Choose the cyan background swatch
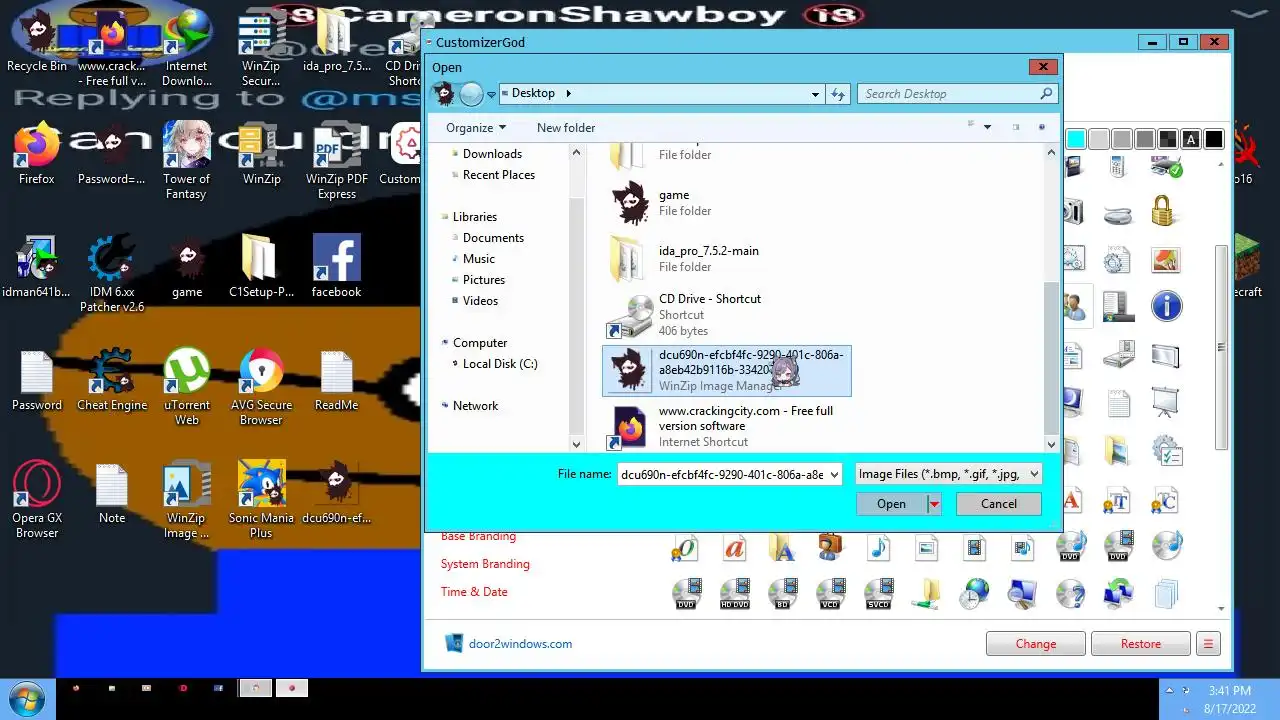Screen dimensions: 1280x720 tap(1076, 140)
